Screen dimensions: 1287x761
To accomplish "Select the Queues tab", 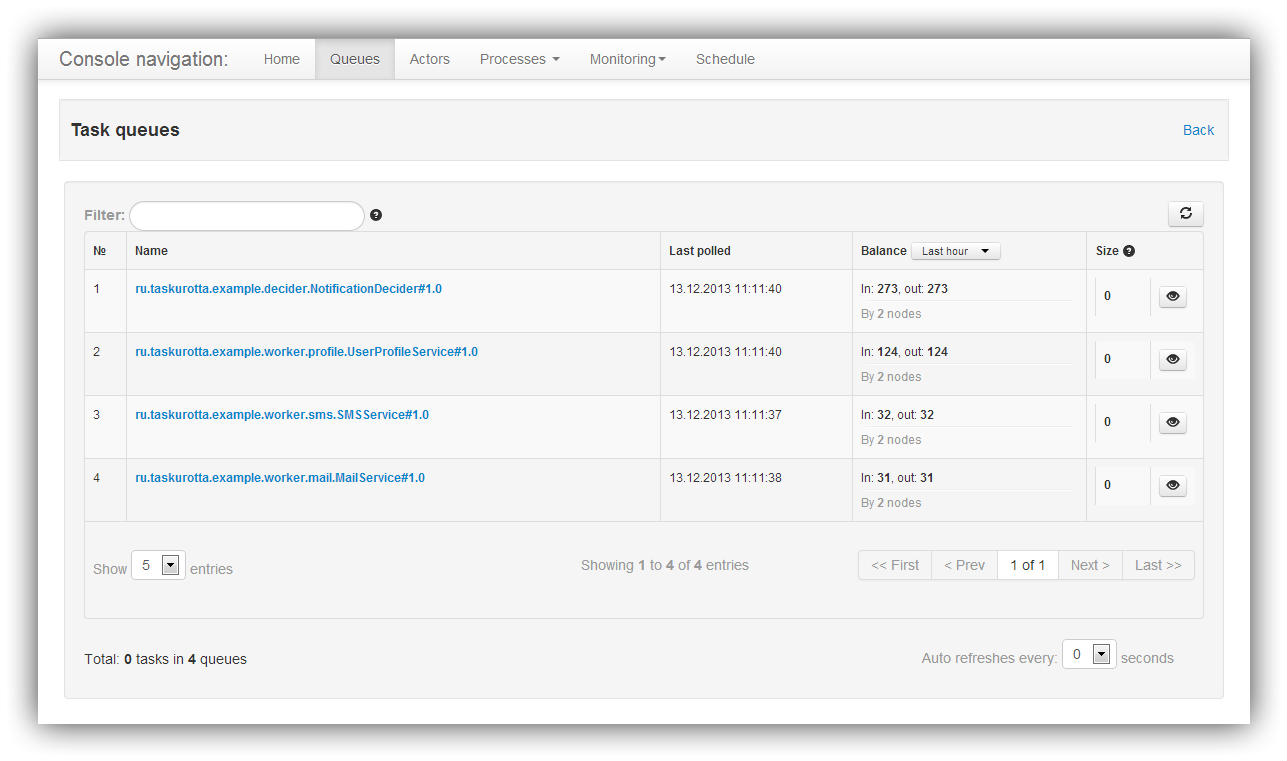I will click(355, 59).
